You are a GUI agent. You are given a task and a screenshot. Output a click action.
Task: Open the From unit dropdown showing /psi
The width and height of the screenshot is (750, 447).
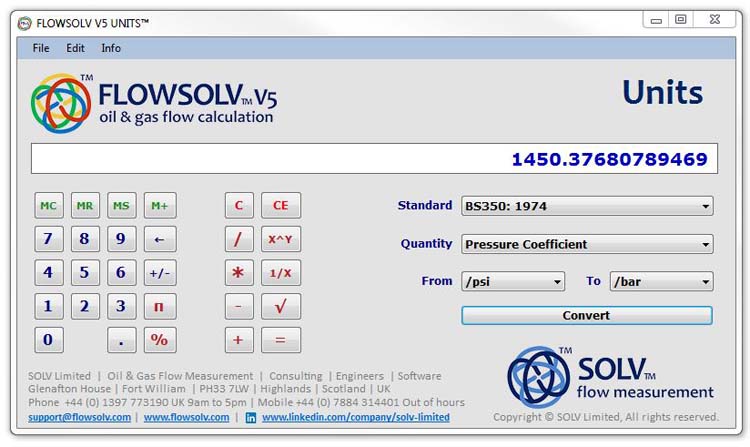tap(513, 282)
